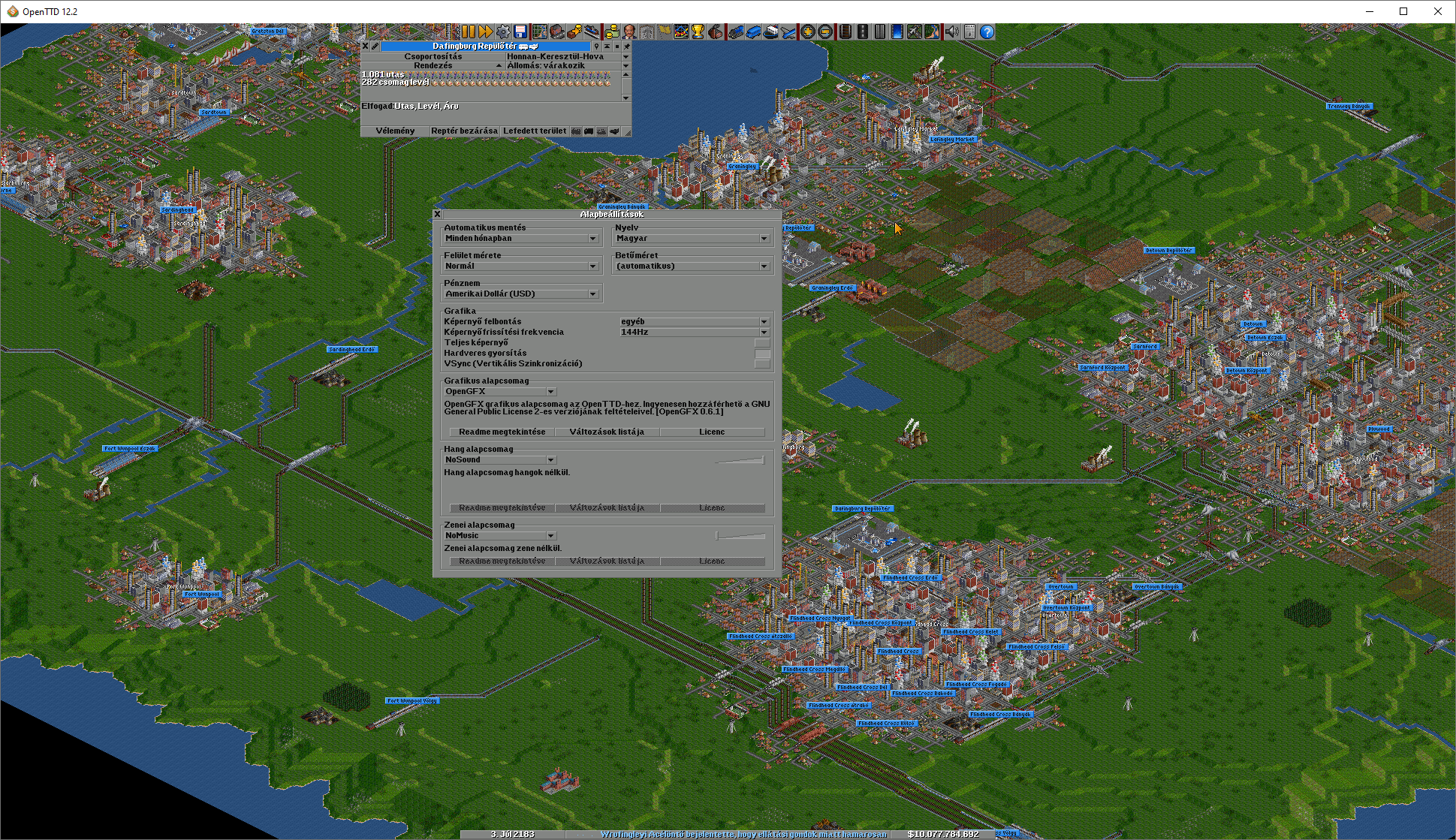Viewport: 1456px width, 840px height.
Task: Toggle sticky pin on station window
Action: tap(626, 46)
